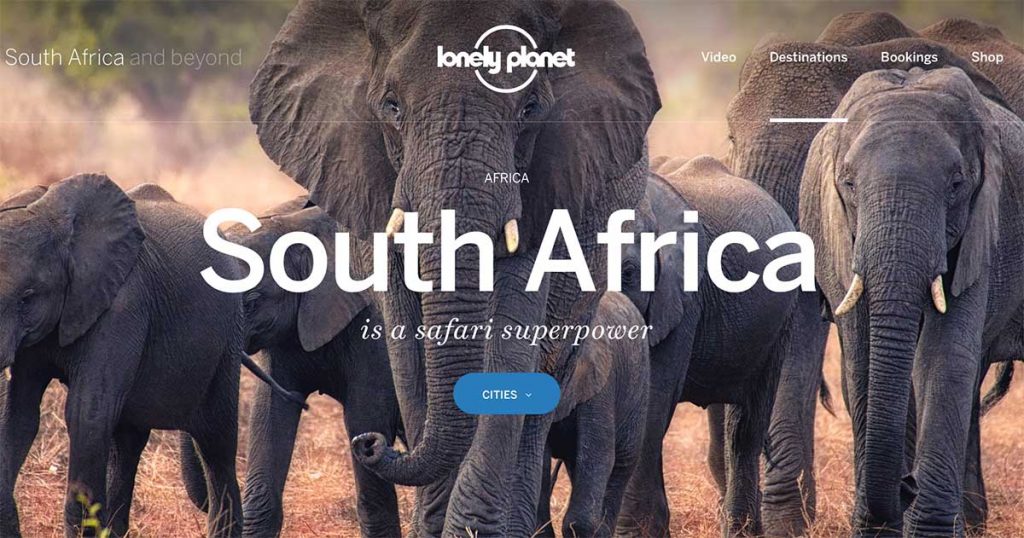Click the white underline beneath Destinations
The image size is (1024, 538).
click(x=808, y=119)
